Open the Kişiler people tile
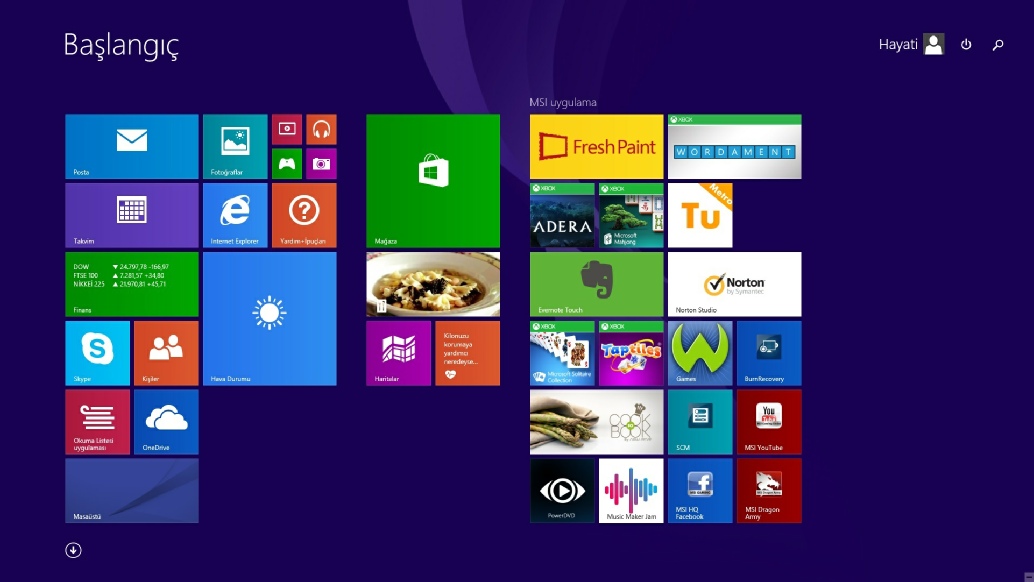This screenshot has height=582, width=1034. (166, 353)
